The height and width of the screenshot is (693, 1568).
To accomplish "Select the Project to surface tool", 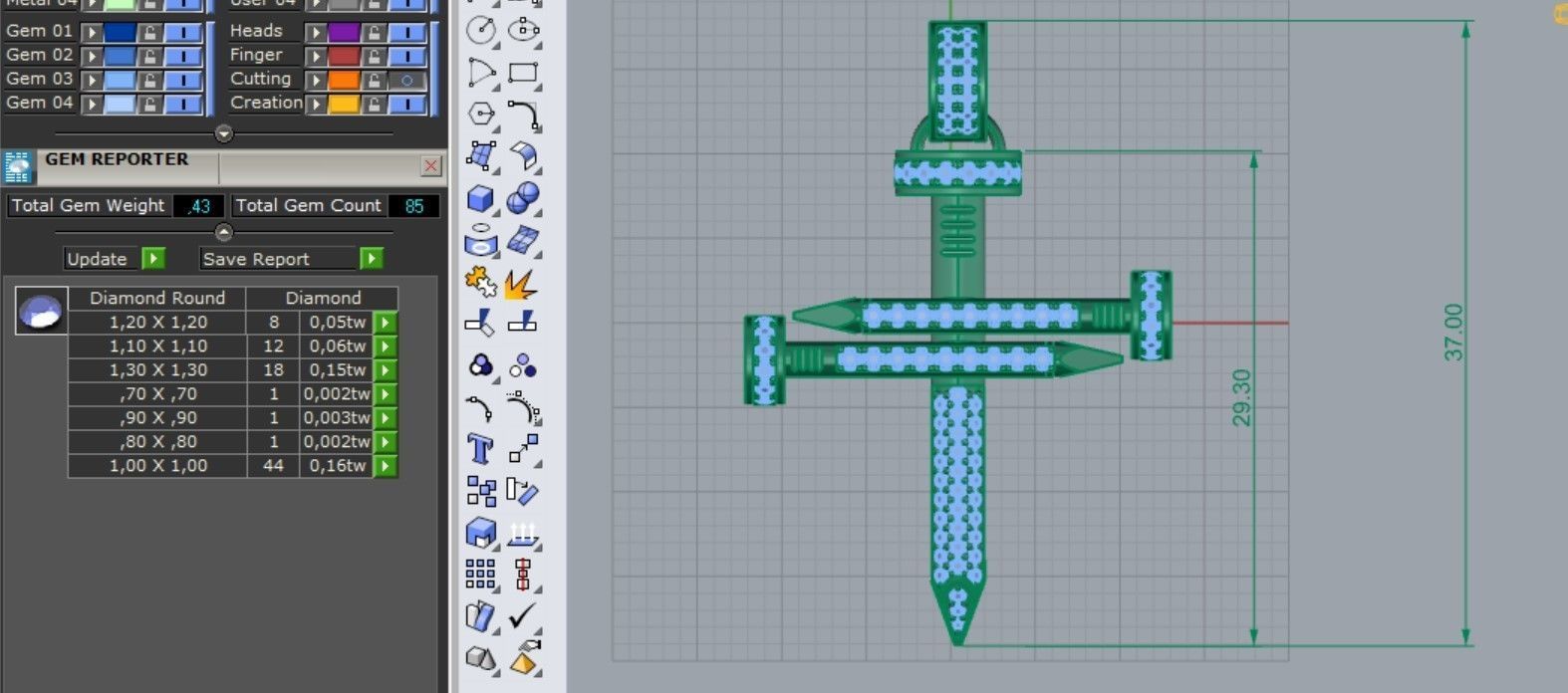I will click(481, 241).
